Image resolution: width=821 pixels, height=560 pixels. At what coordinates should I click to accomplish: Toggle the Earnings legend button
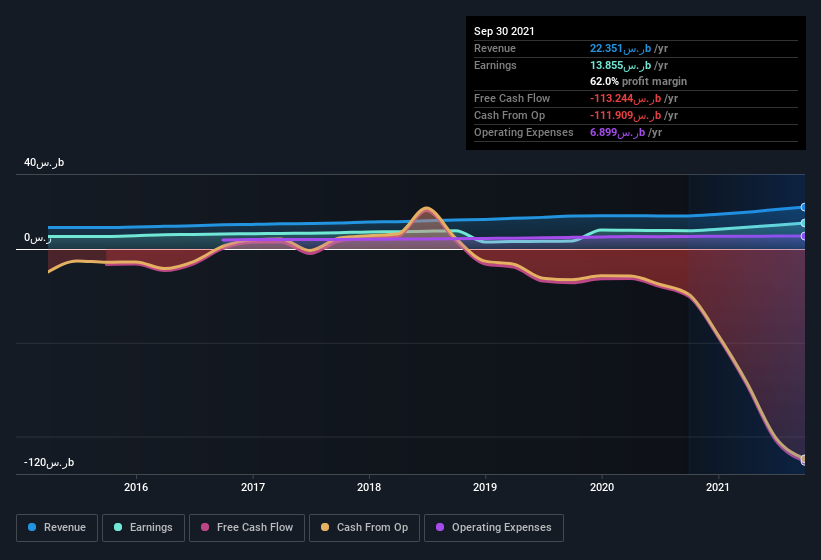pos(143,528)
